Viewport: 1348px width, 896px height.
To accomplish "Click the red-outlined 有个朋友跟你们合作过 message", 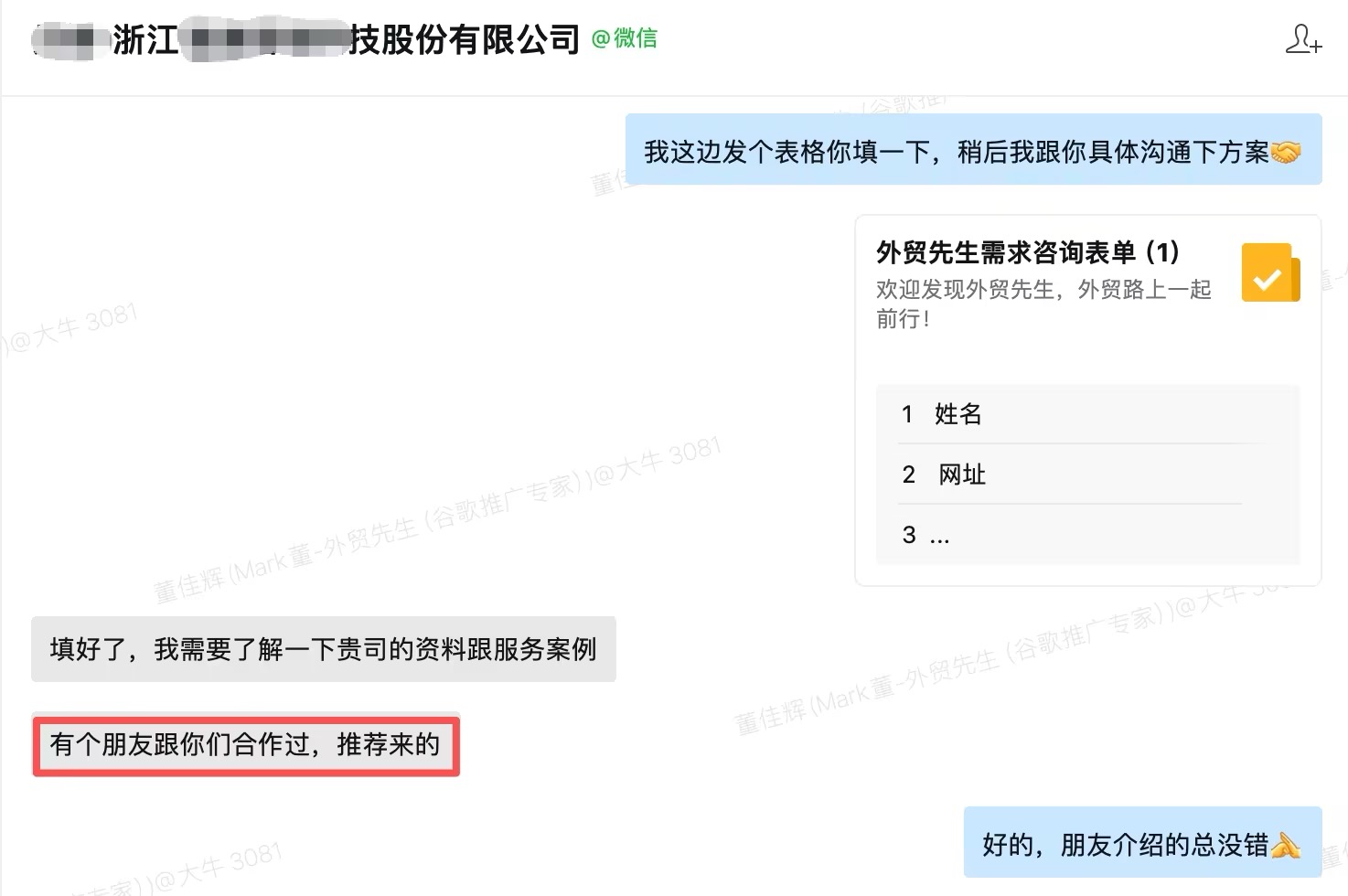I will click(245, 745).
